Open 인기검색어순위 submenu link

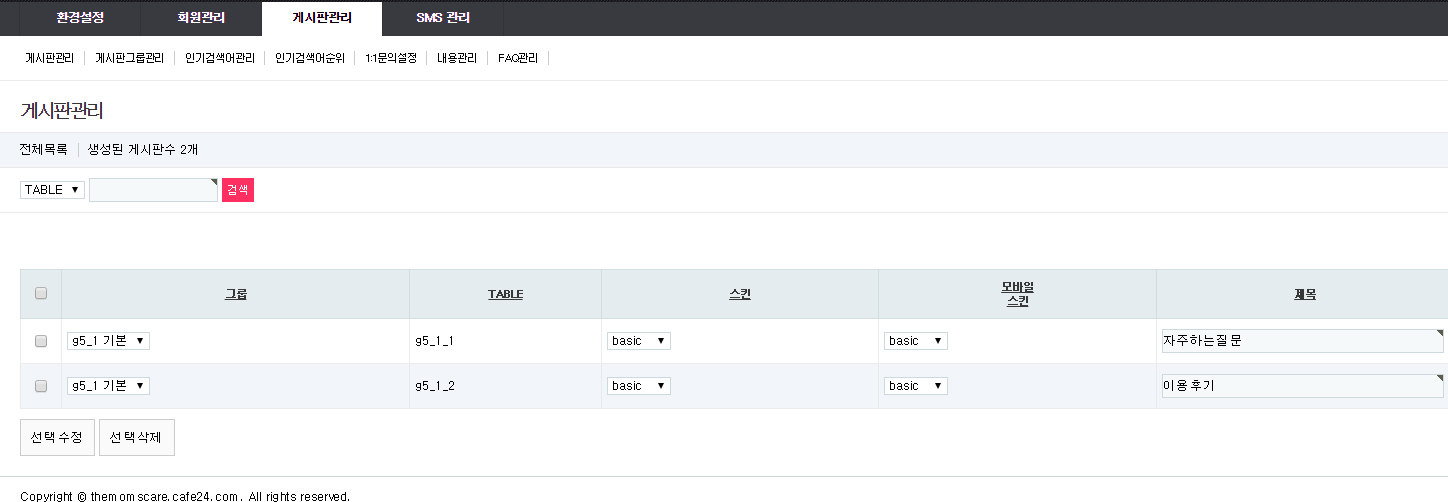(310, 58)
